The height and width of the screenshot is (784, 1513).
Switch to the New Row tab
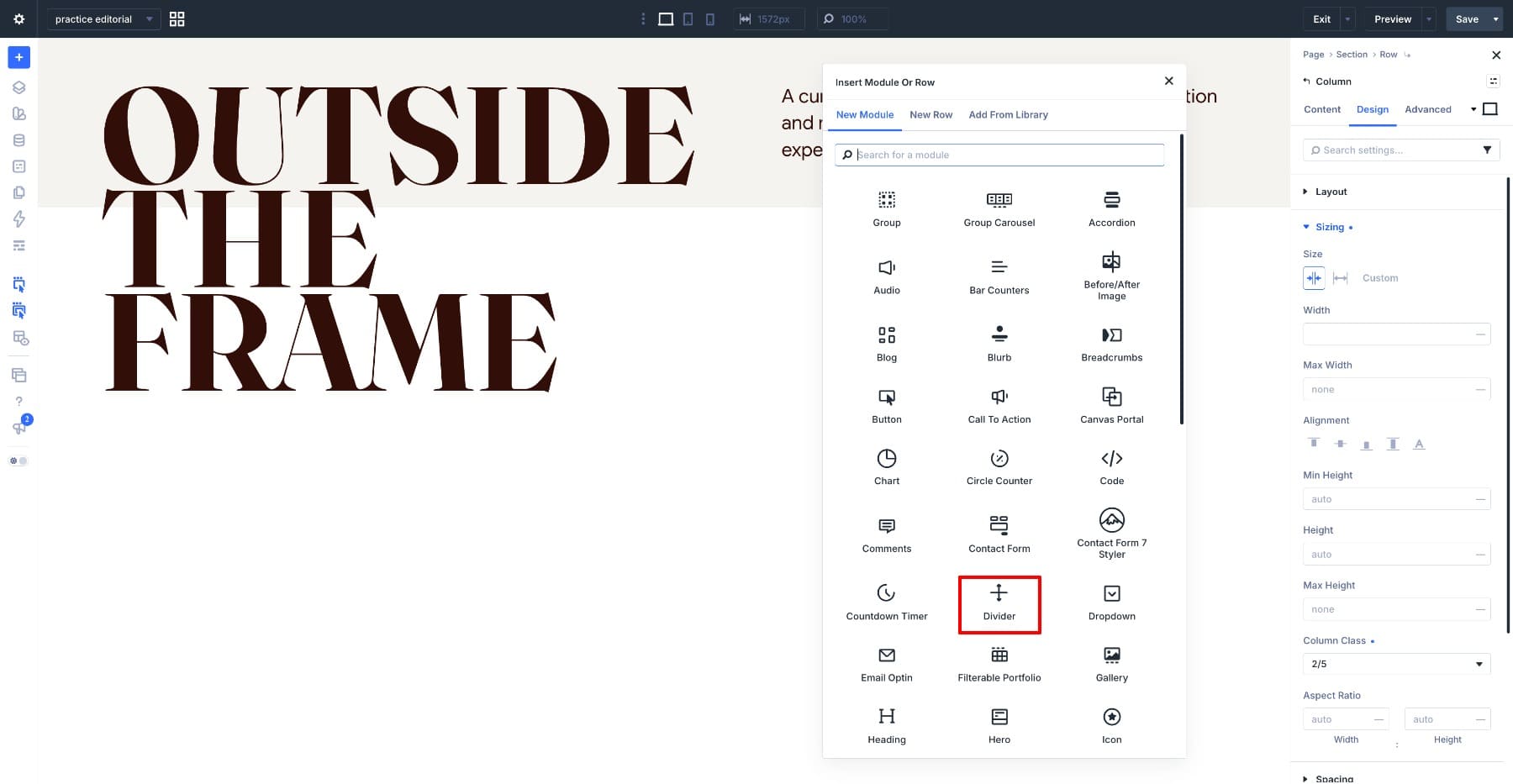tap(930, 115)
